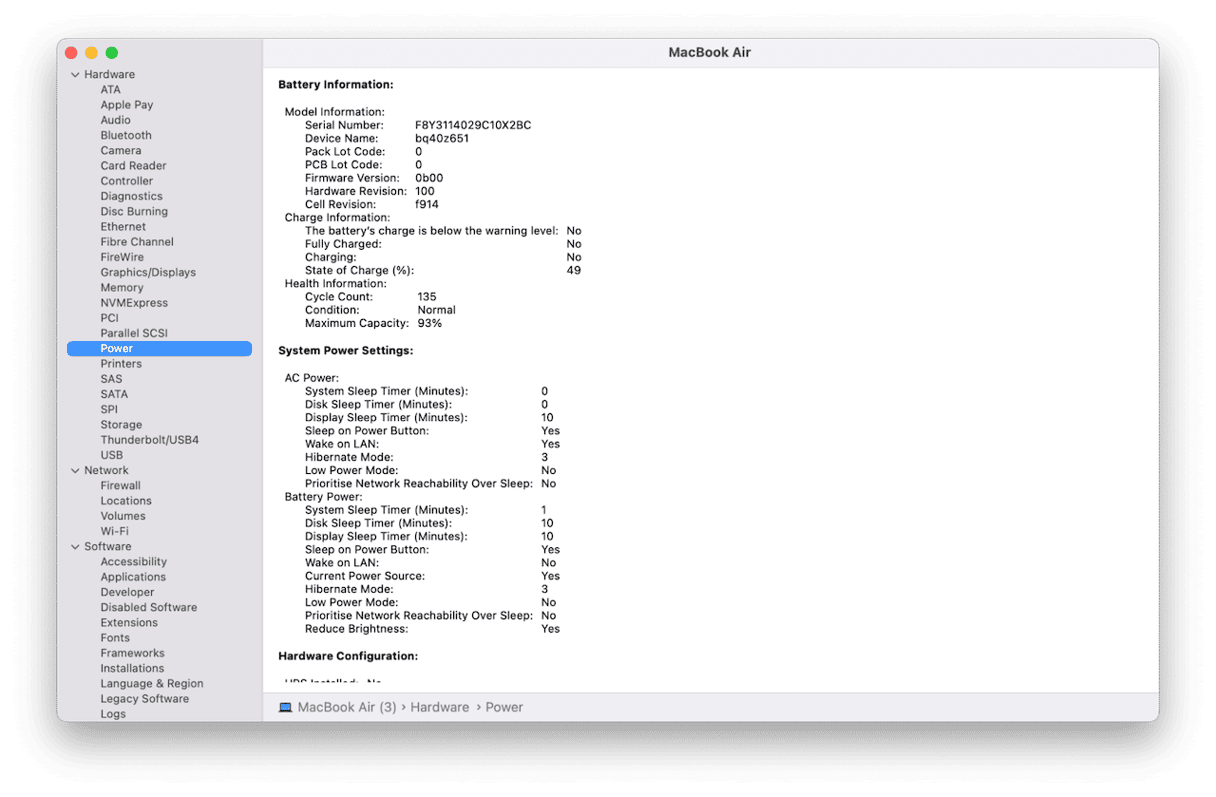Viewport: 1216px width, 797px height.
Task: Click the Hardware Configuration heading
Action: (348, 656)
